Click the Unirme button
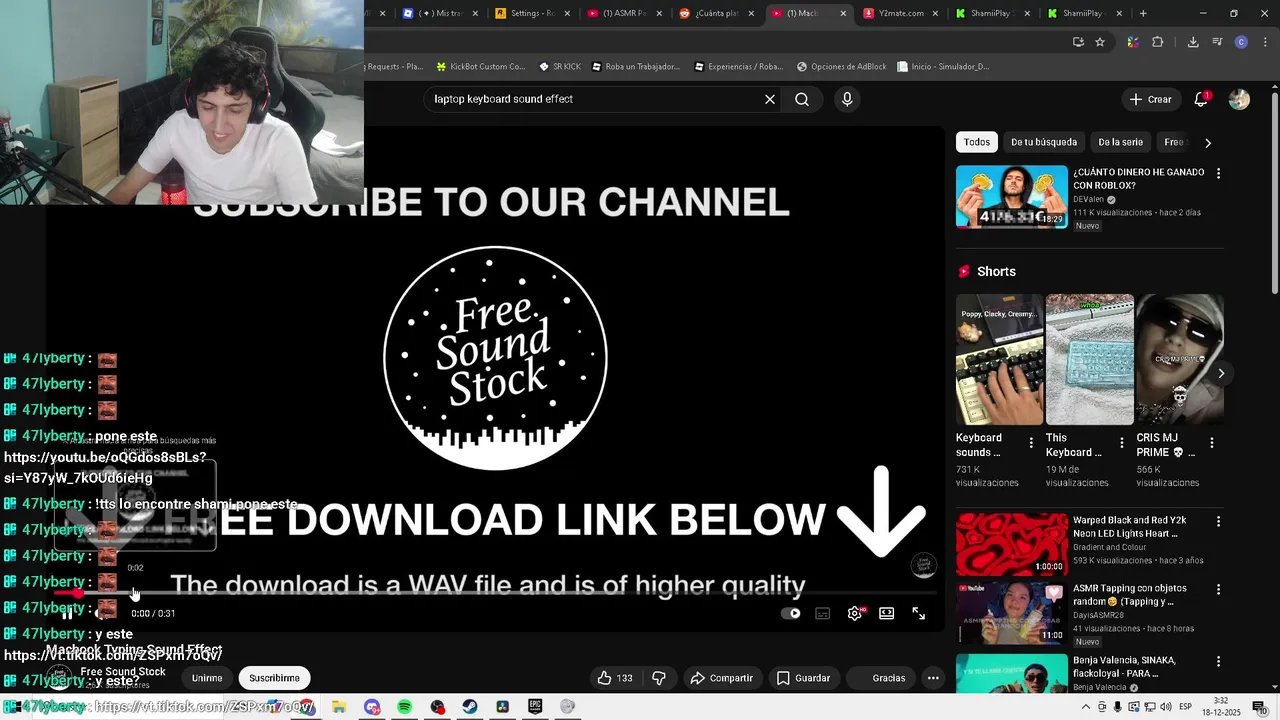Image resolution: width=1280 pixels, height=720 pixels. (x=207, y=678)
